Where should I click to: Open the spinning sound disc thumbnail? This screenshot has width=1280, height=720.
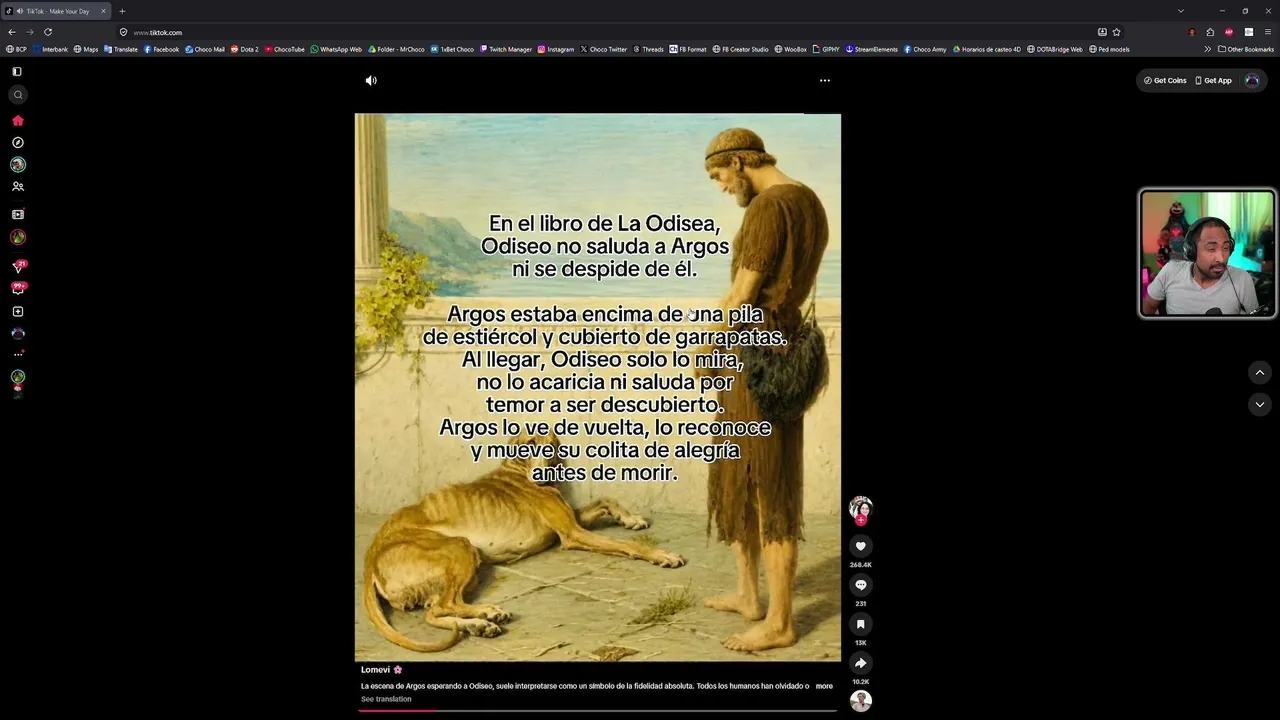coord(860,701)
